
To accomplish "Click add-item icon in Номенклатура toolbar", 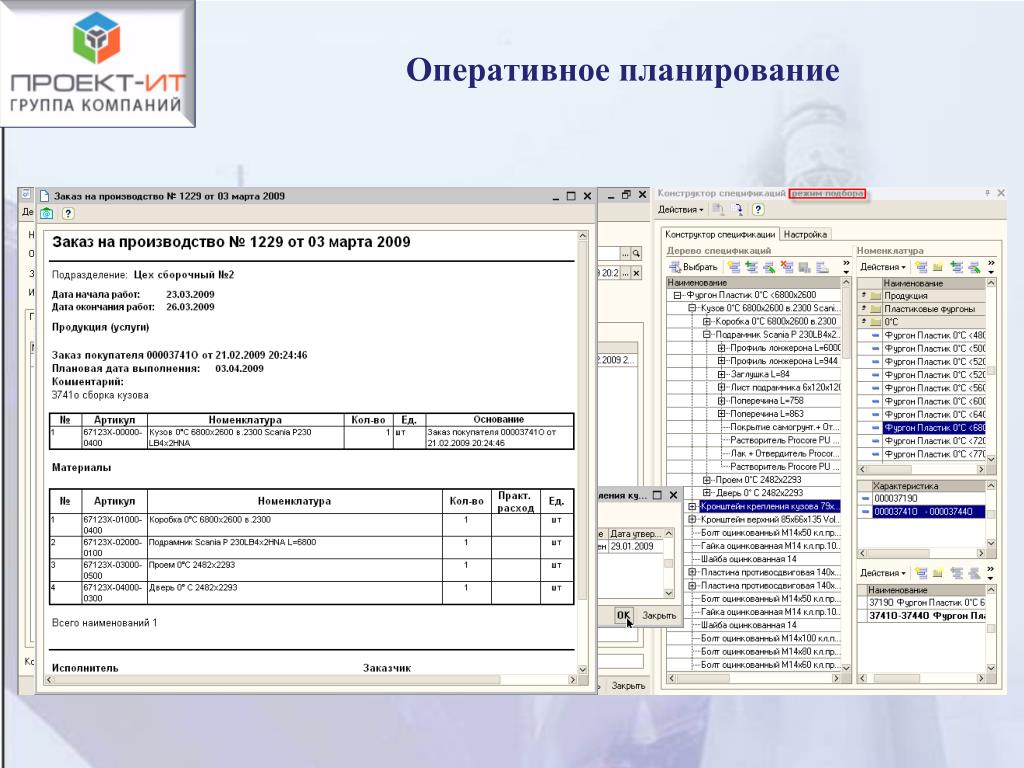I will click(x=921, y=267).
